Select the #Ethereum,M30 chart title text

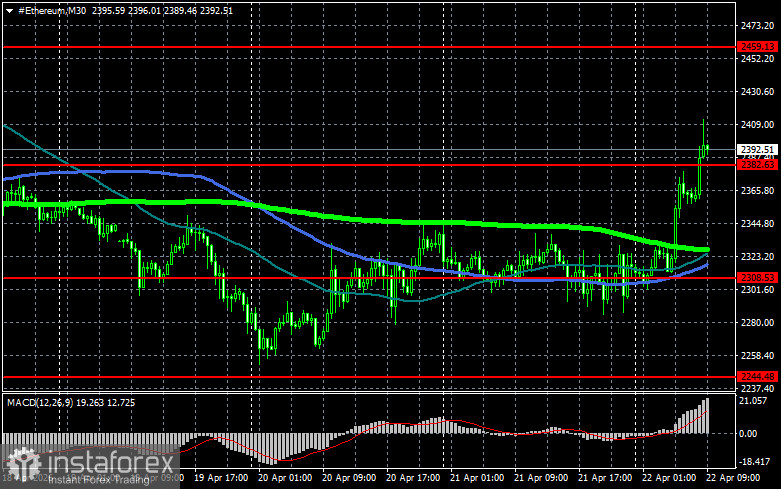point(52,10)
